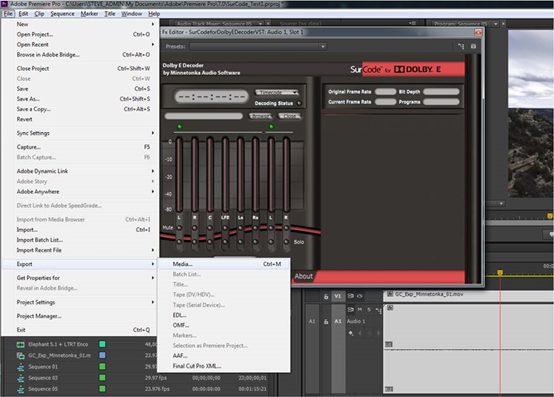Choose AAF export option

pos(224,356)
